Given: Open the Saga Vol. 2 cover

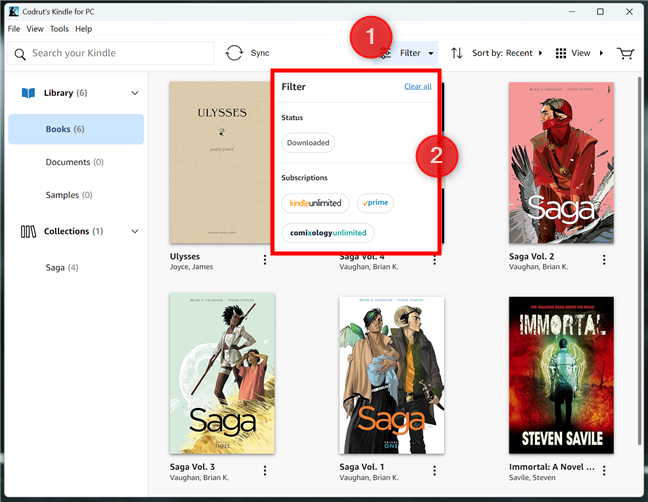Looking at the screenshot, I should (561, 163).
